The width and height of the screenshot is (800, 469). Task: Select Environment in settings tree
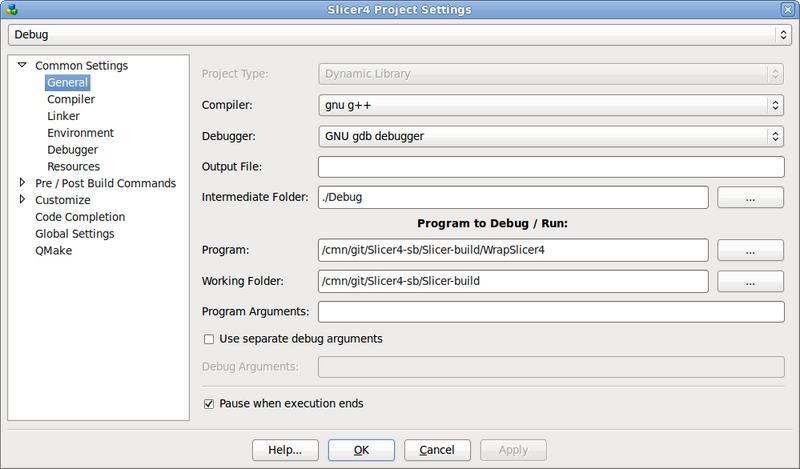80,133
